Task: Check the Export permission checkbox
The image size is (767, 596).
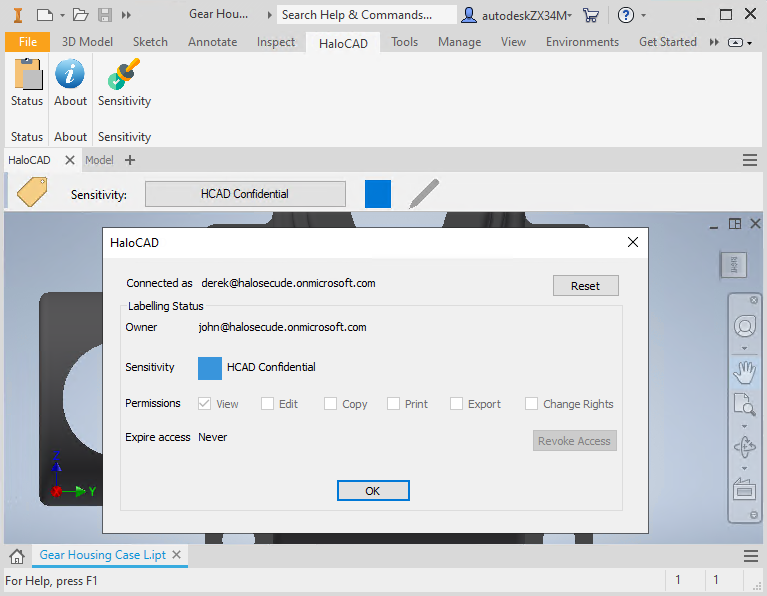Action: (x=457, y=404)
